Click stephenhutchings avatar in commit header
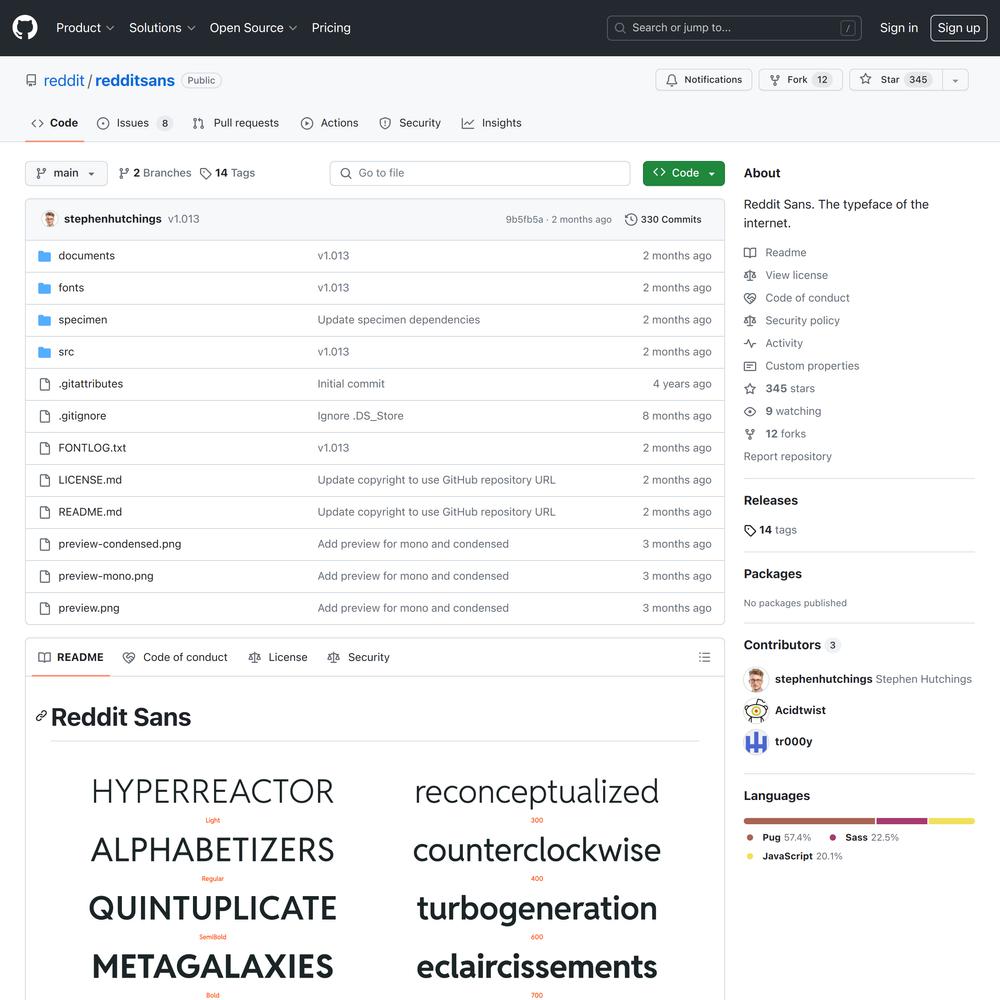 [x=49, y=219]
